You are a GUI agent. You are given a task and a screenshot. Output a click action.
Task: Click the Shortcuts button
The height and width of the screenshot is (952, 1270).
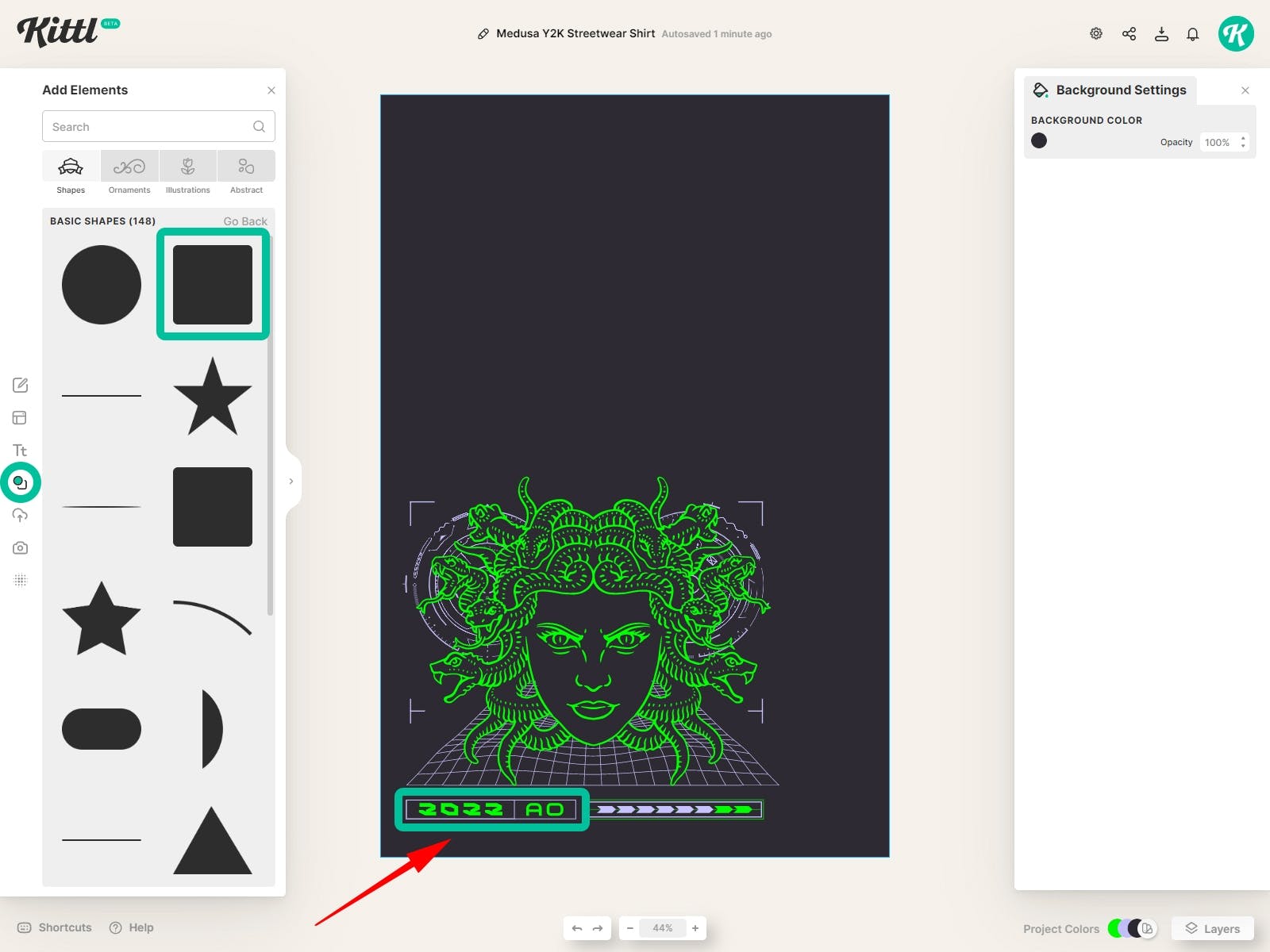tap(55, 927)
